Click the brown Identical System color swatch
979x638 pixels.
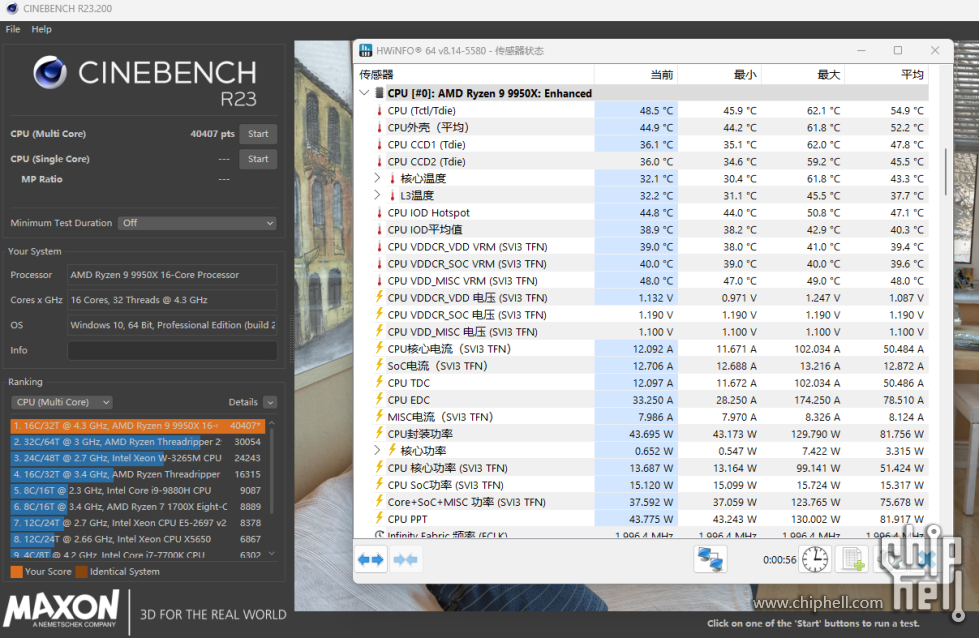[81, 571]
